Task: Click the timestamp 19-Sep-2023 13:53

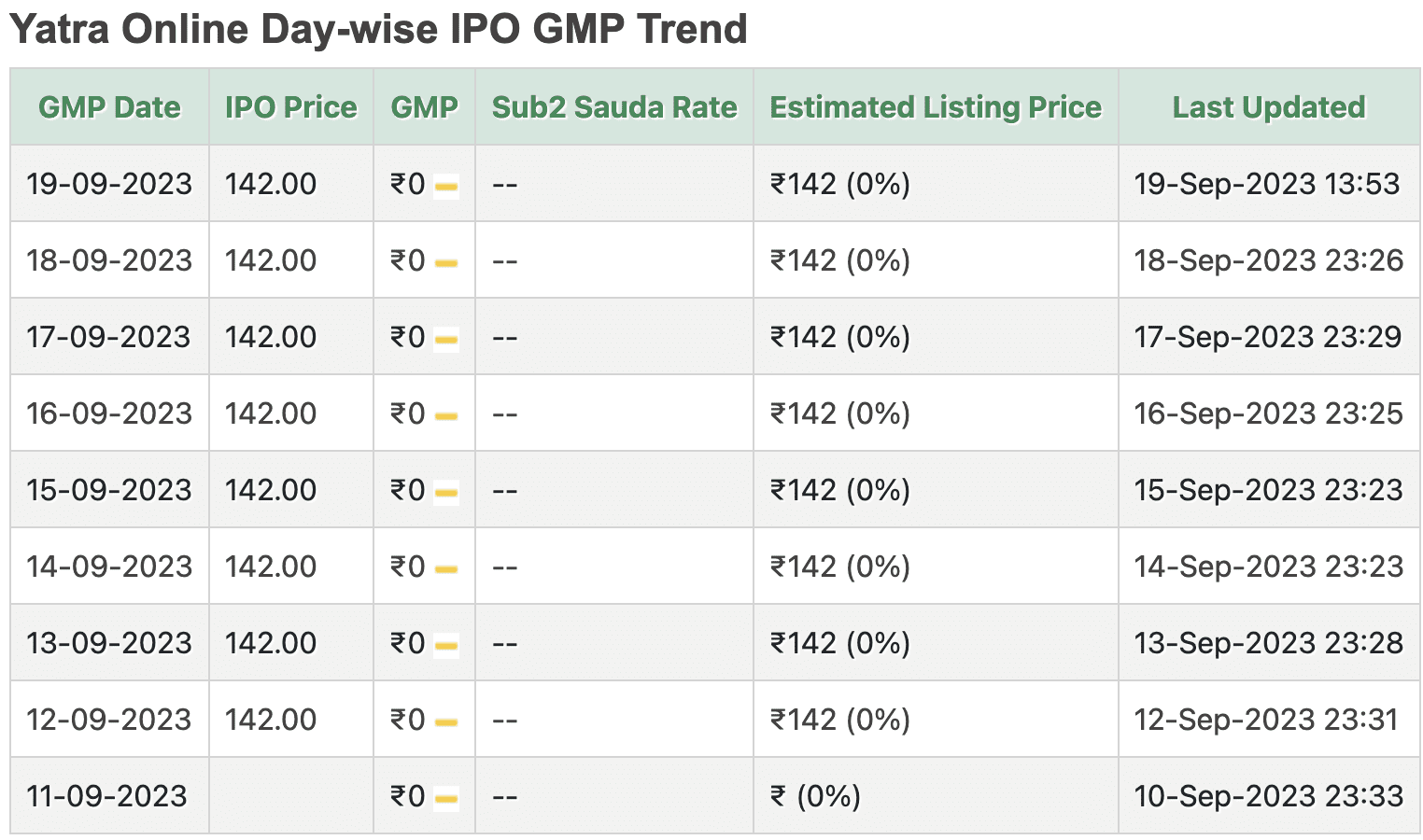Action: coord(1268,184)
